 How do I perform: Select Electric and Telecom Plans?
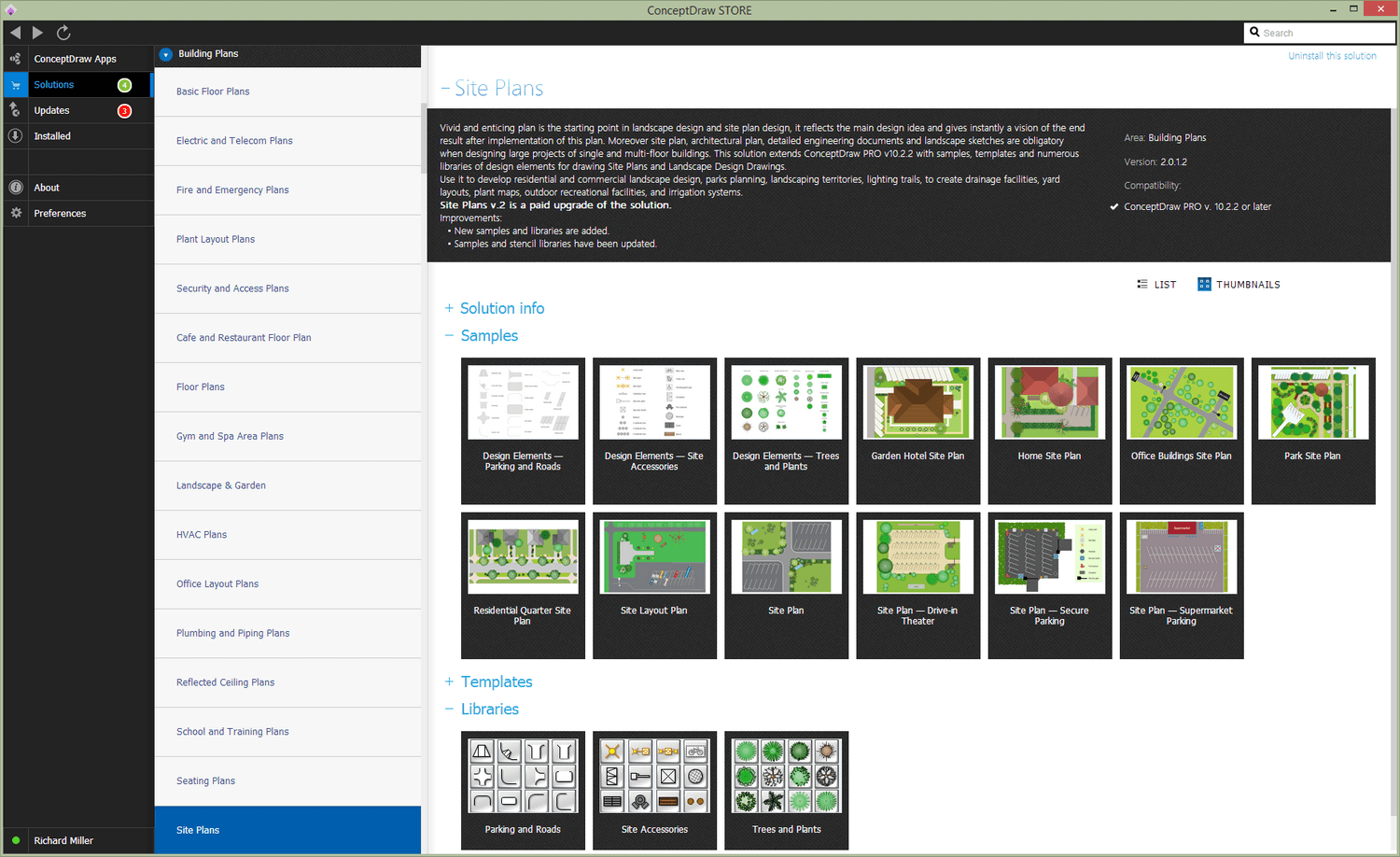287,141
